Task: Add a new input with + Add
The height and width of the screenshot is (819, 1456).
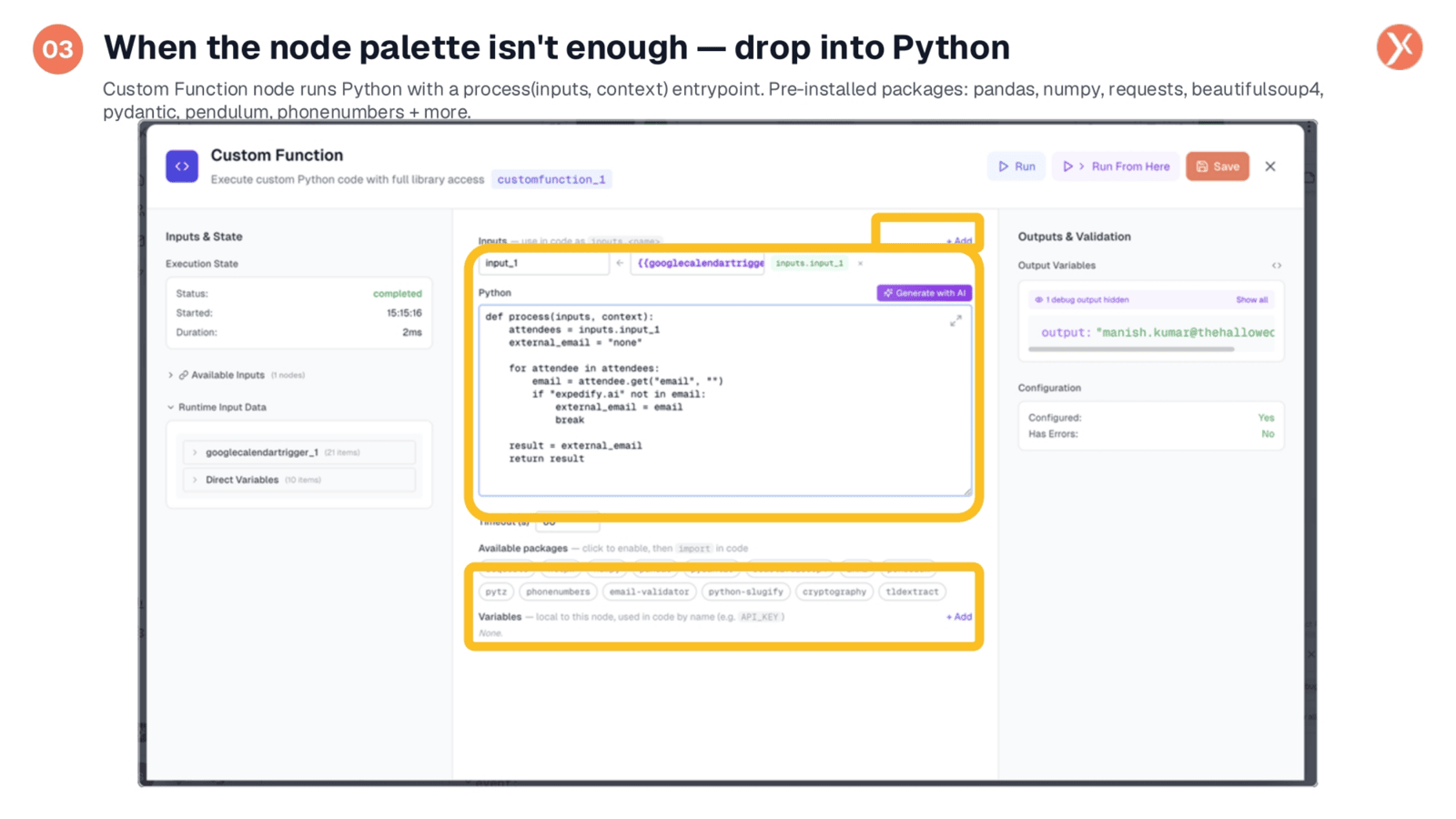Action: click(x=959, y=241)
